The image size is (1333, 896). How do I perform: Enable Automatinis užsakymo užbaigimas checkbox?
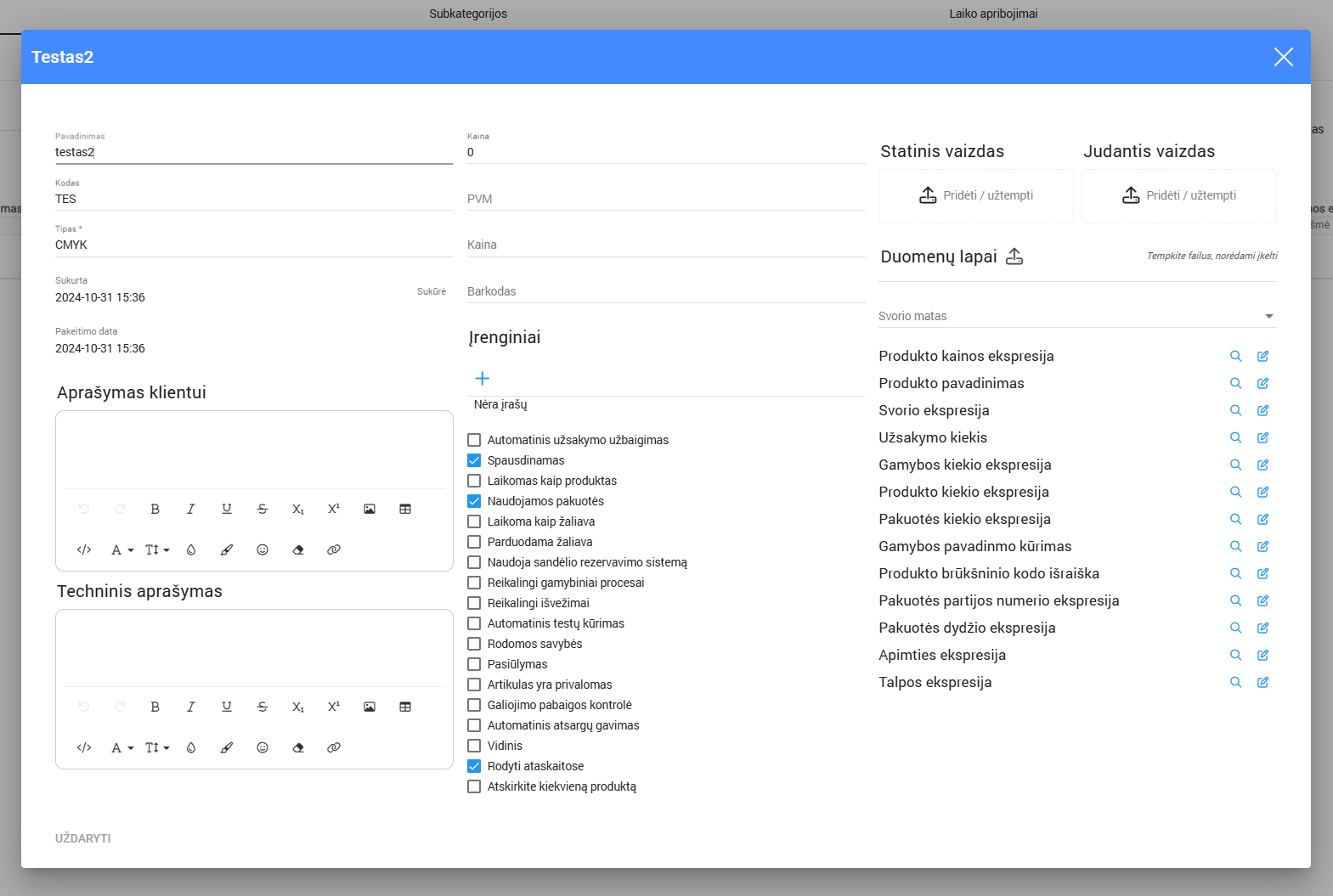pyautogui.click(x=474, y=440)
